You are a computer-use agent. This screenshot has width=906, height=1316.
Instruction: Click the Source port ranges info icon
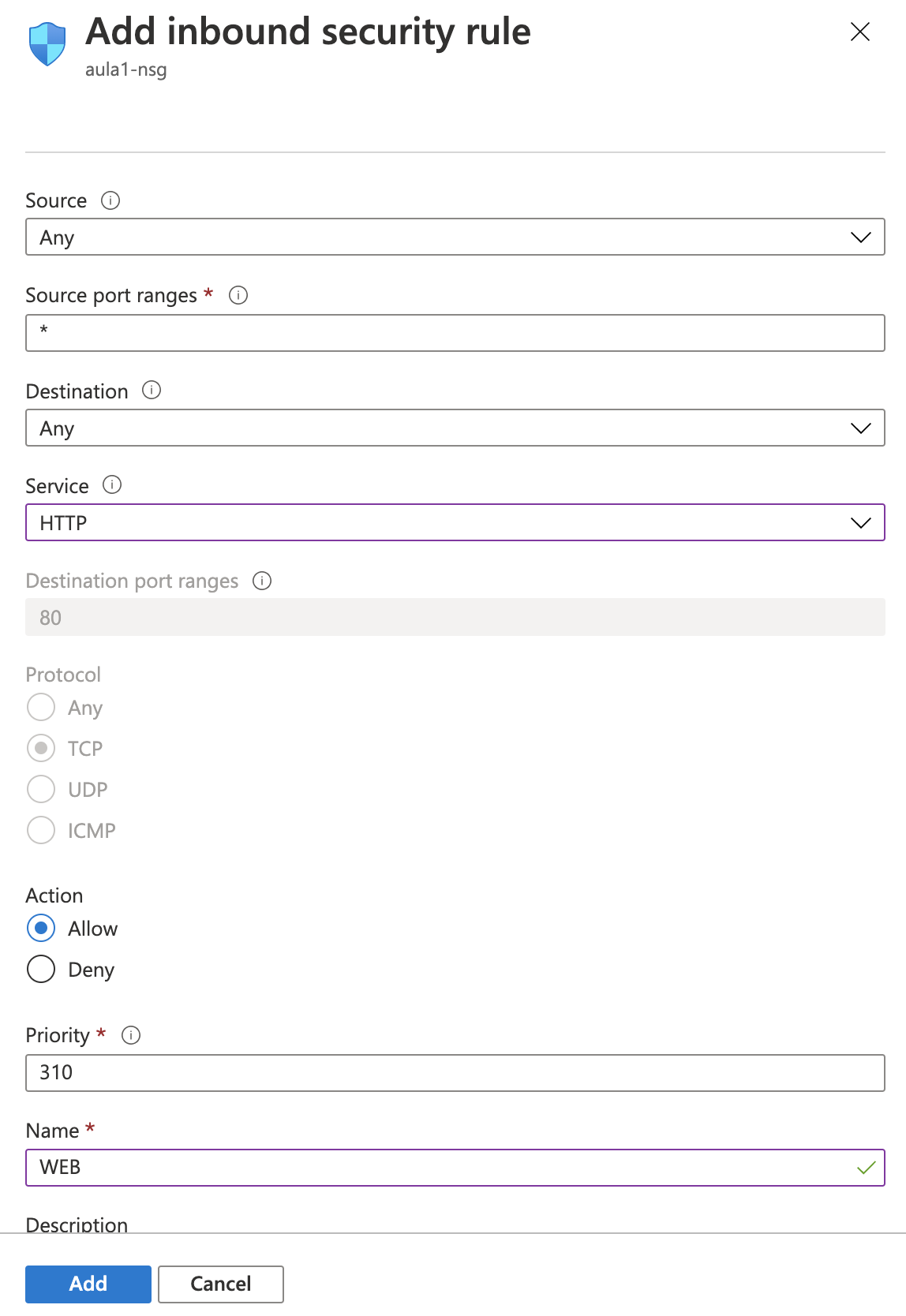(238, 295)
